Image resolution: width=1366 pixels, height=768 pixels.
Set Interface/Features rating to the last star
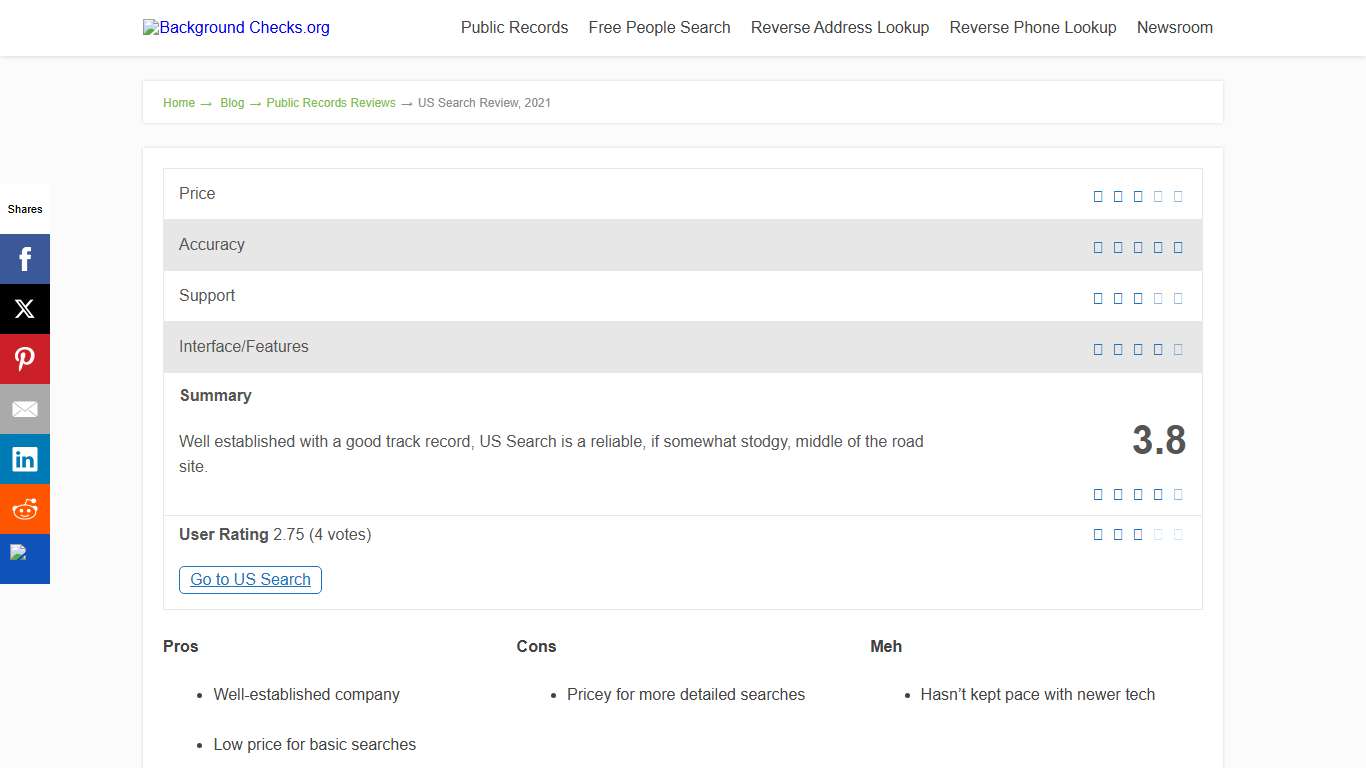[x=1178, y=349]
